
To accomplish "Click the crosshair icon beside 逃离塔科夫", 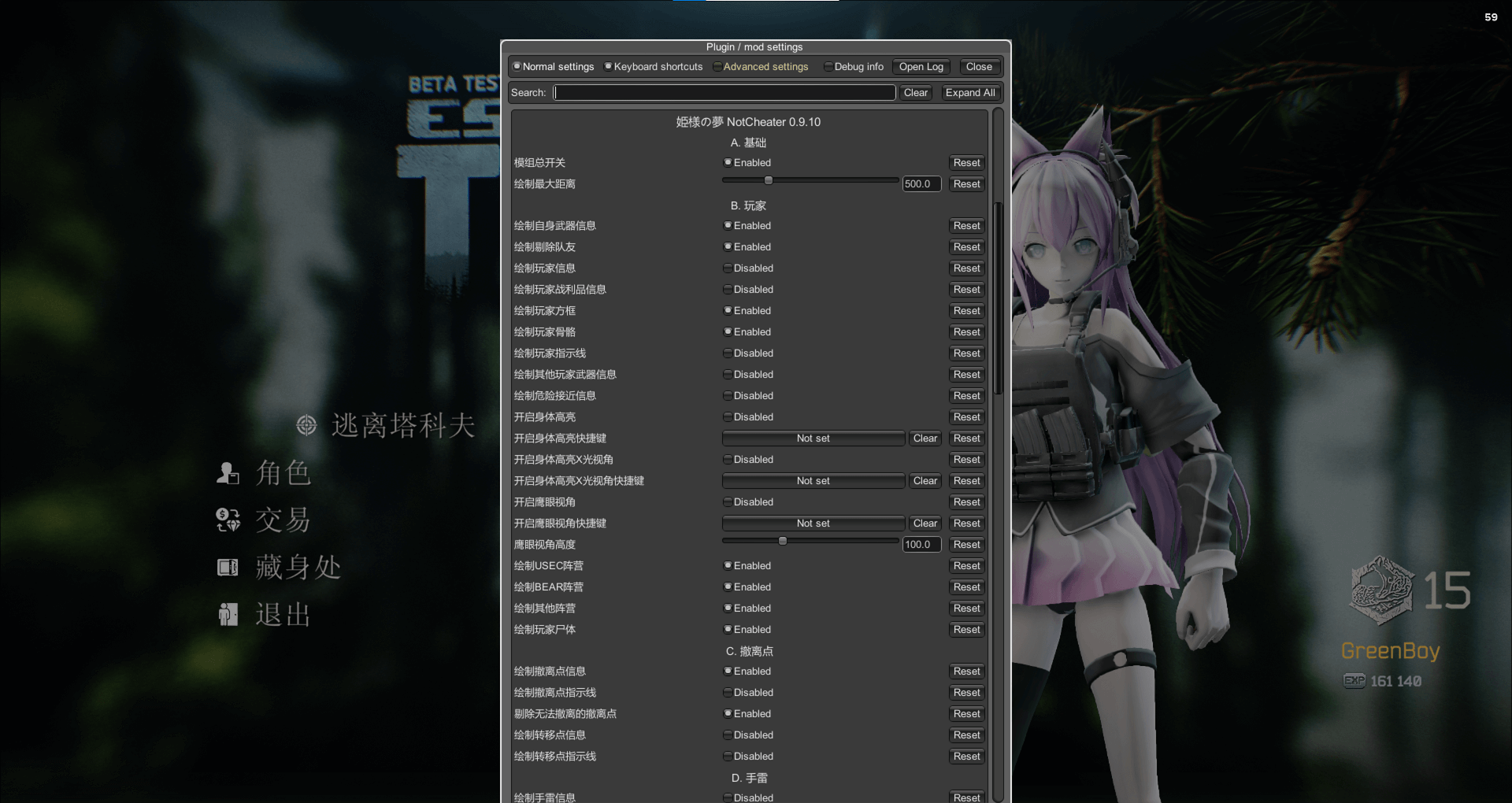I will click(306, 425).
